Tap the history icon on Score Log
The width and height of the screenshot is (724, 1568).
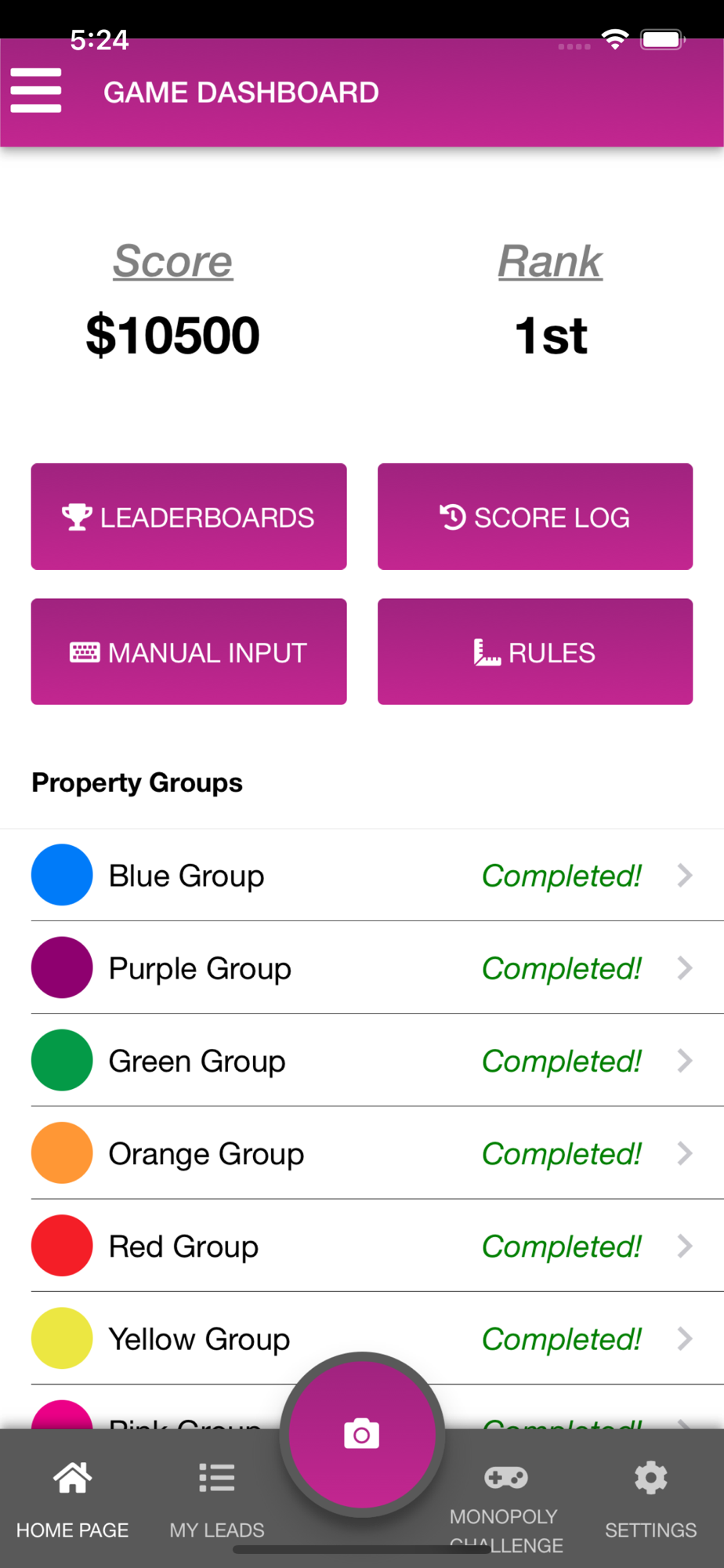pos(453,517)
